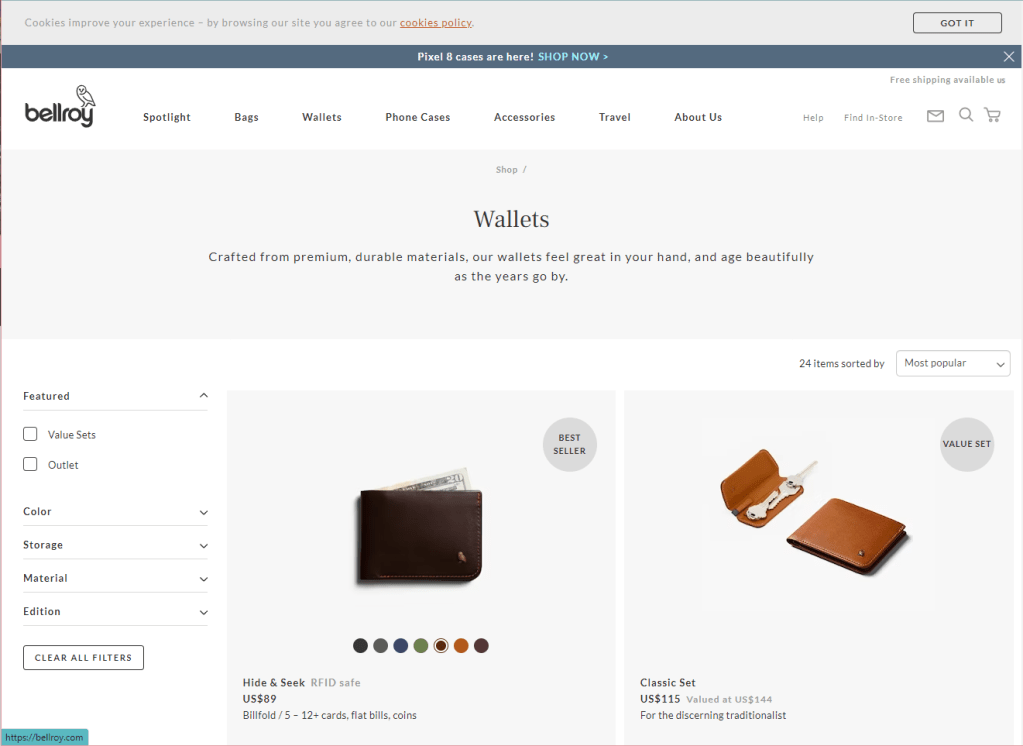Click the Bellroy owl logo
The image size is (1023, 746).
coord(60,106)
